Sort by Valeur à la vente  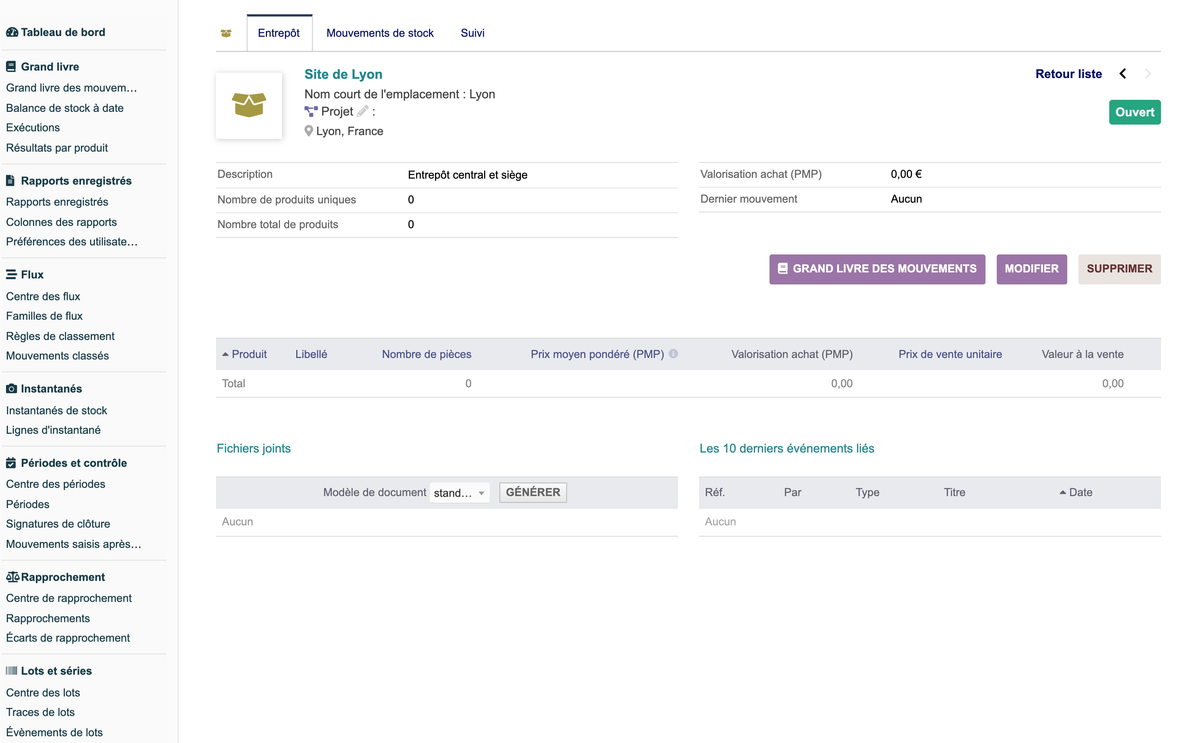click(x=1083, y=354)
